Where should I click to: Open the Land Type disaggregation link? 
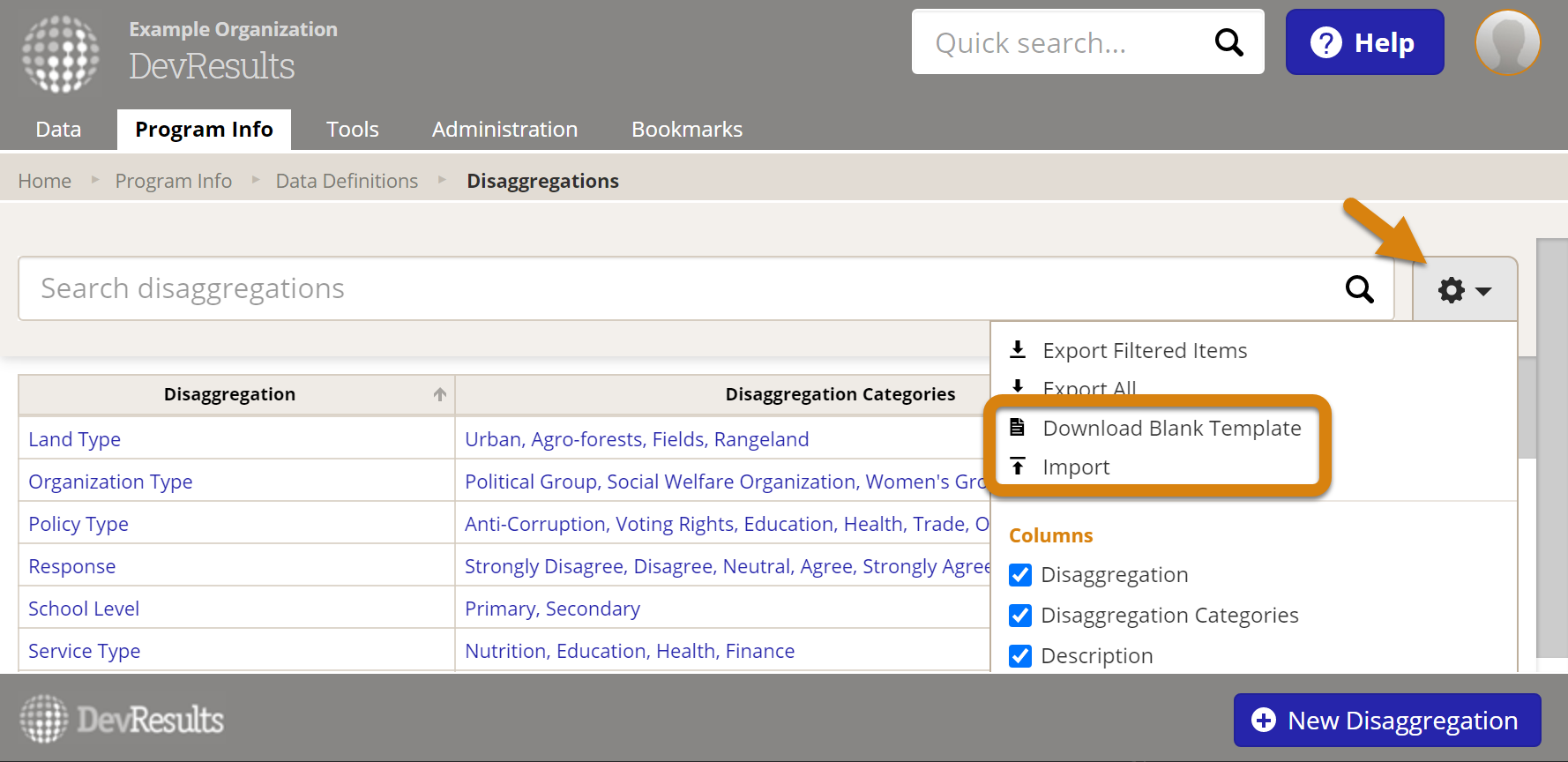pos(75,439)
